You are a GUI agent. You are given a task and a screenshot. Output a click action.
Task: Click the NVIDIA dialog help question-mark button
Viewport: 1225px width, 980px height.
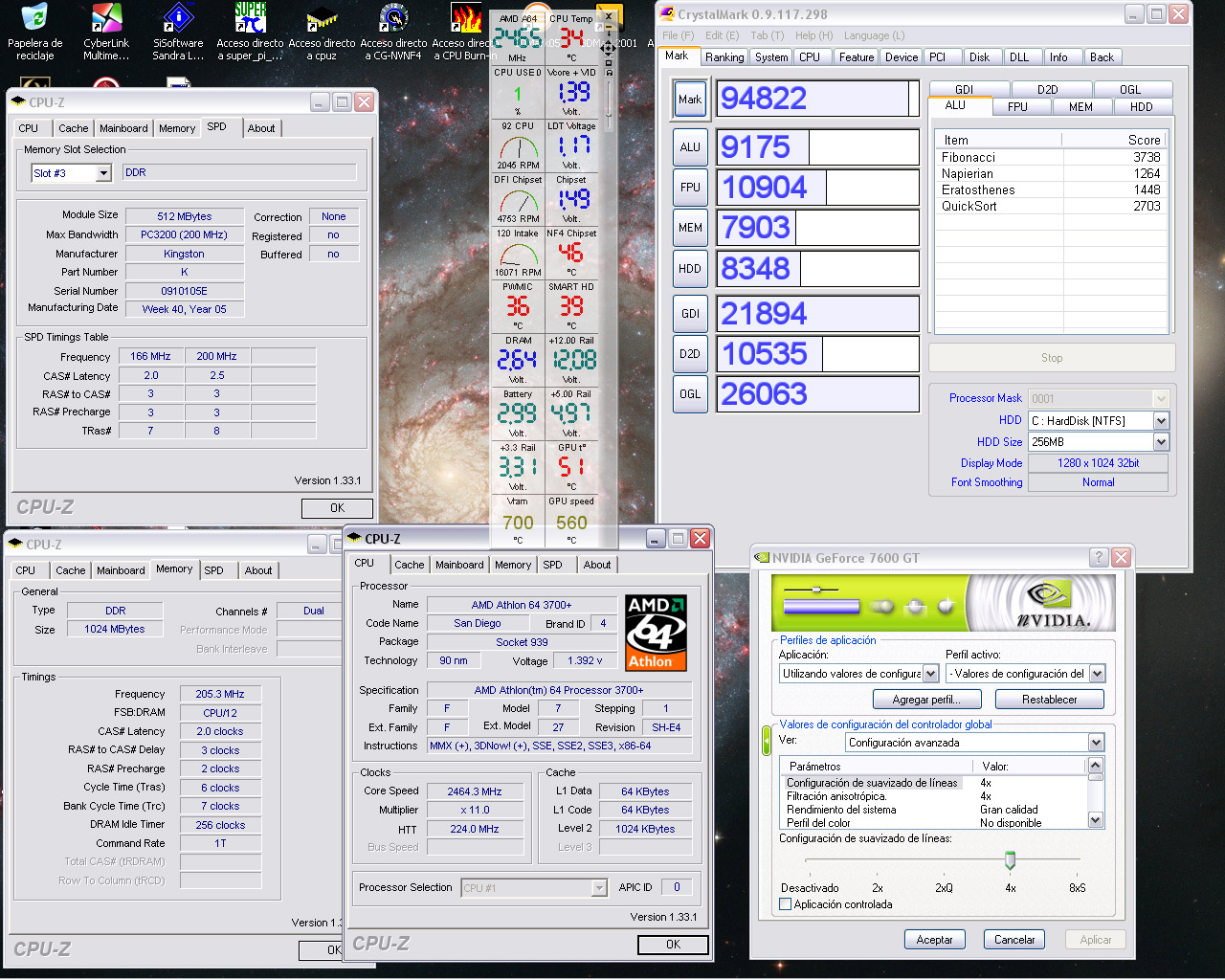coord(1099,557)
